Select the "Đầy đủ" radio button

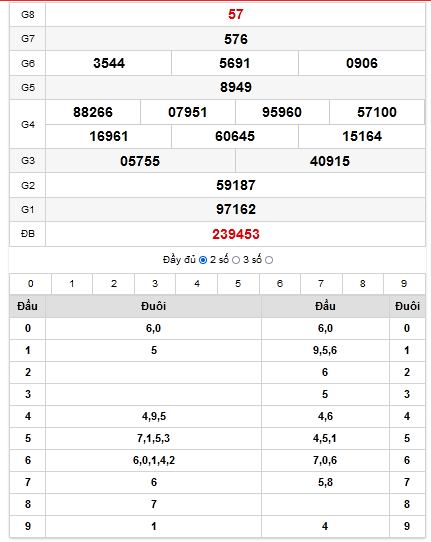[x=203, y=260]
